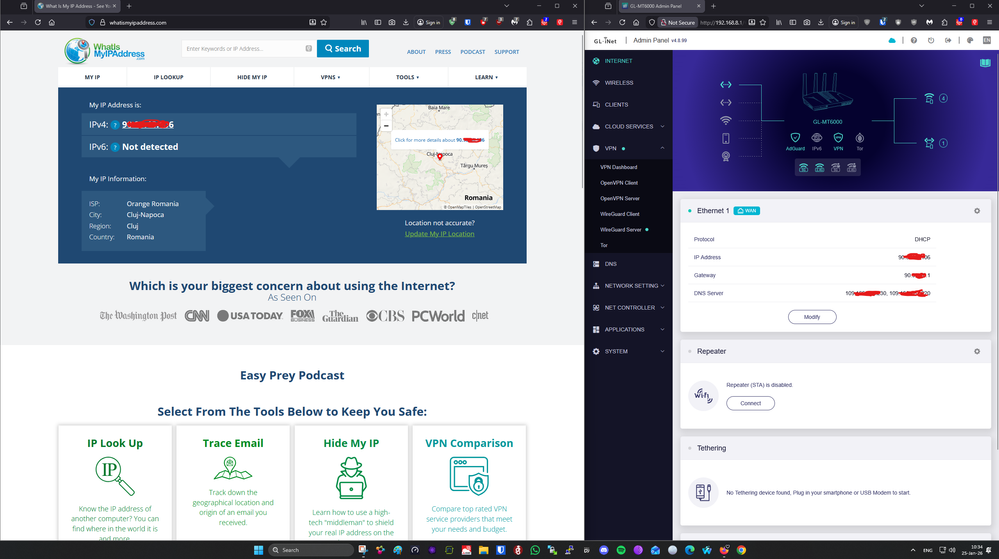The image size is (999, 559).
Task: Expand the VPNS dropdown menu
Action: click(330, 77)
